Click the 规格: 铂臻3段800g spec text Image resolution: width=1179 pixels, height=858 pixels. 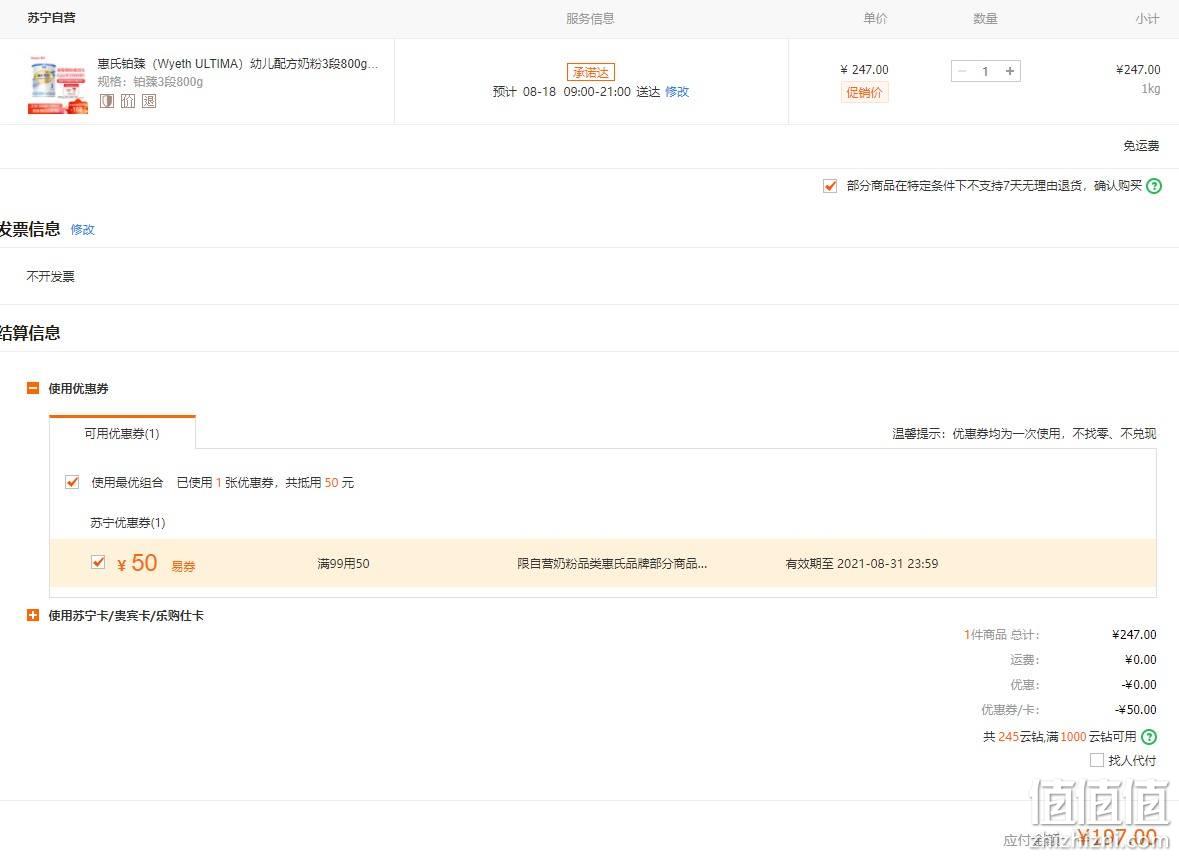(x=150, y=81)
